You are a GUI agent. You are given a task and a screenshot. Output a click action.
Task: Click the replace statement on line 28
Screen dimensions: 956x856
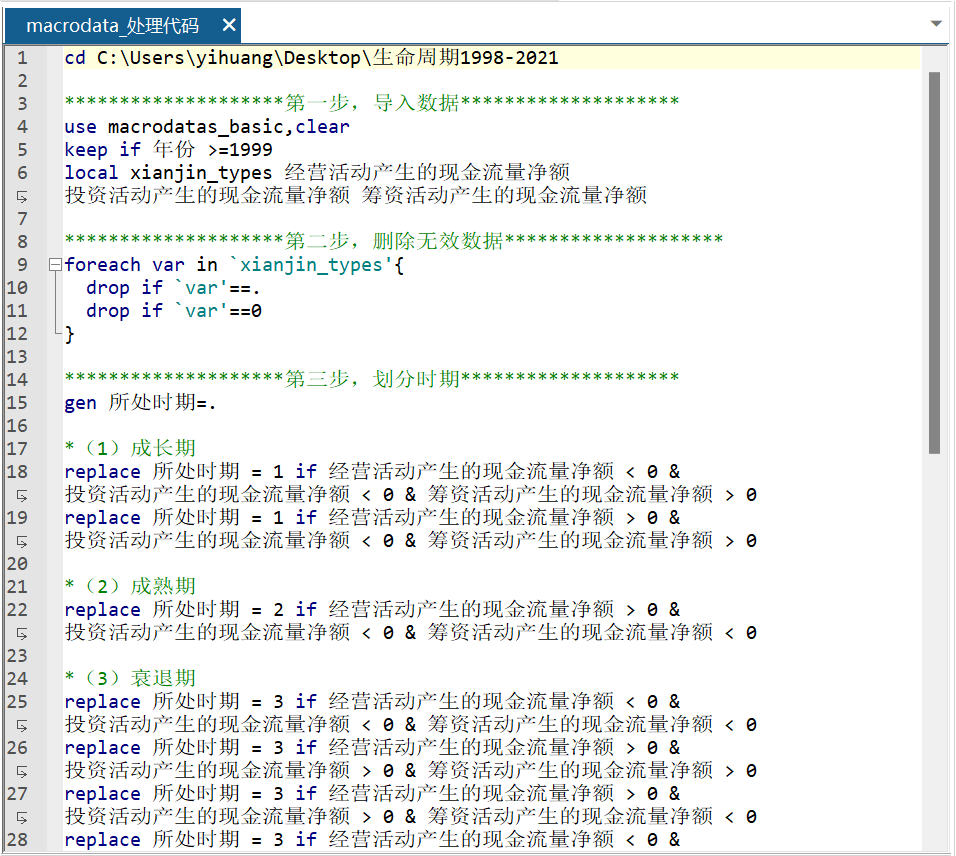click(x=372, y=840)
